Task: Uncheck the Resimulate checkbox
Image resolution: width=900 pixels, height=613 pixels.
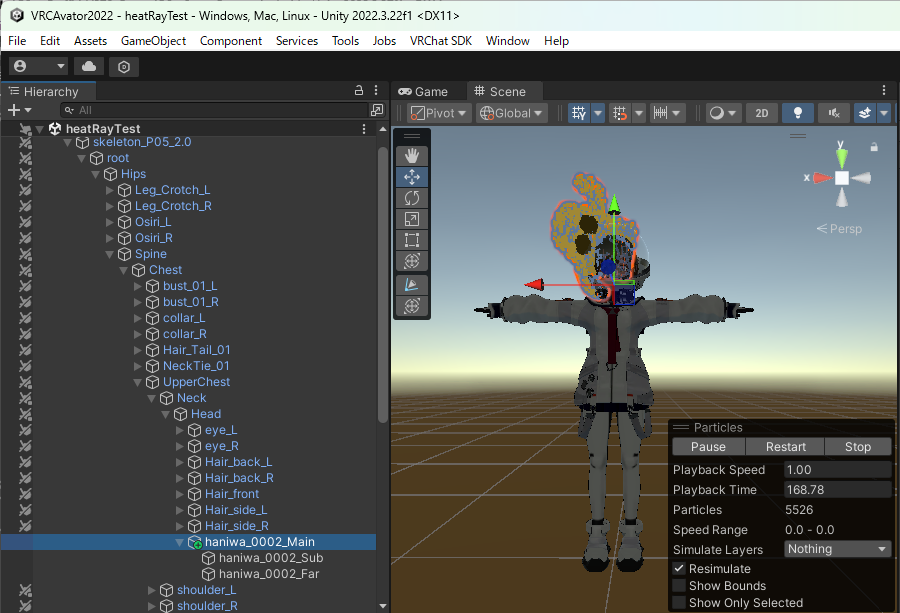Action: pos(680,569)
